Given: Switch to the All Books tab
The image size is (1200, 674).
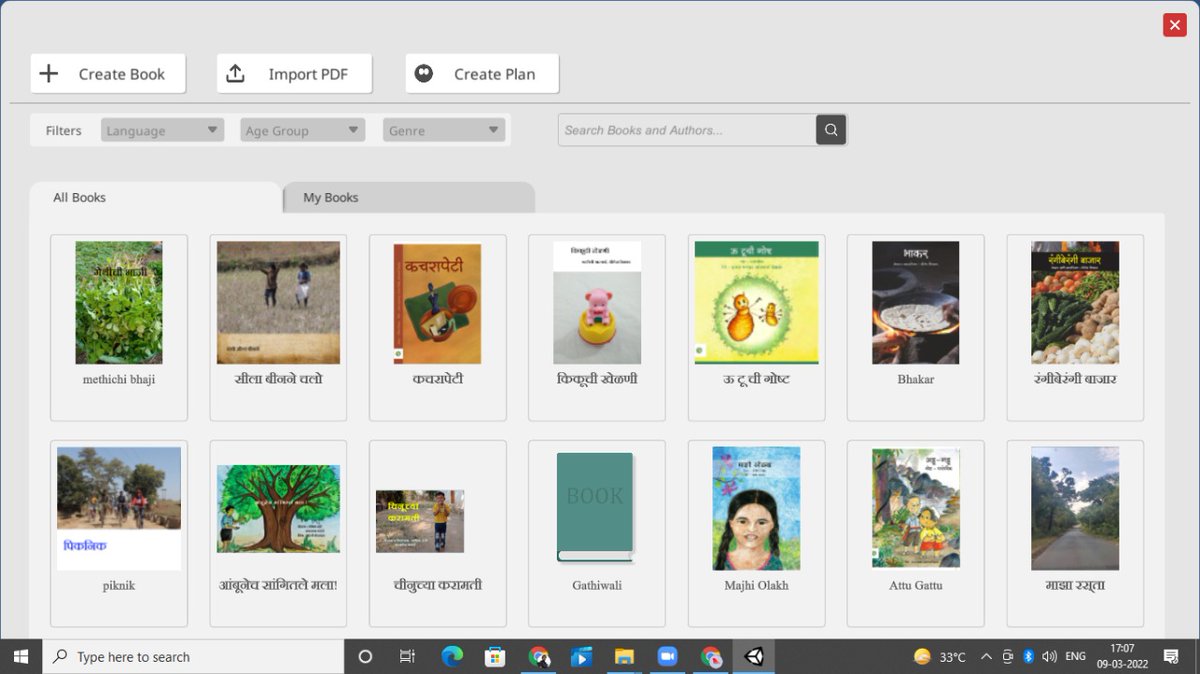Looking at the screenshot, I should tap(155, 197).
